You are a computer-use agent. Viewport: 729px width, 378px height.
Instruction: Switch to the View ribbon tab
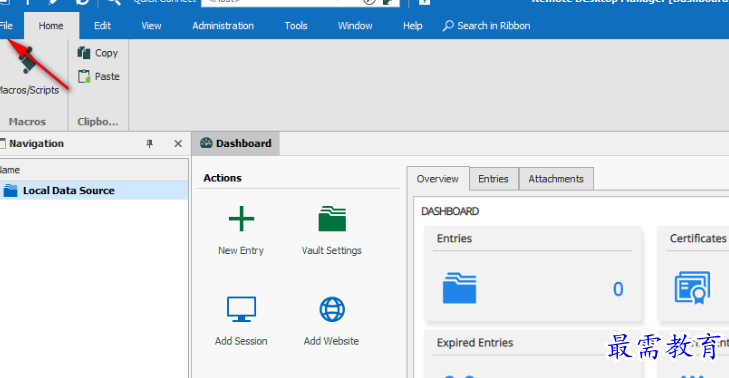click(151, 26)
